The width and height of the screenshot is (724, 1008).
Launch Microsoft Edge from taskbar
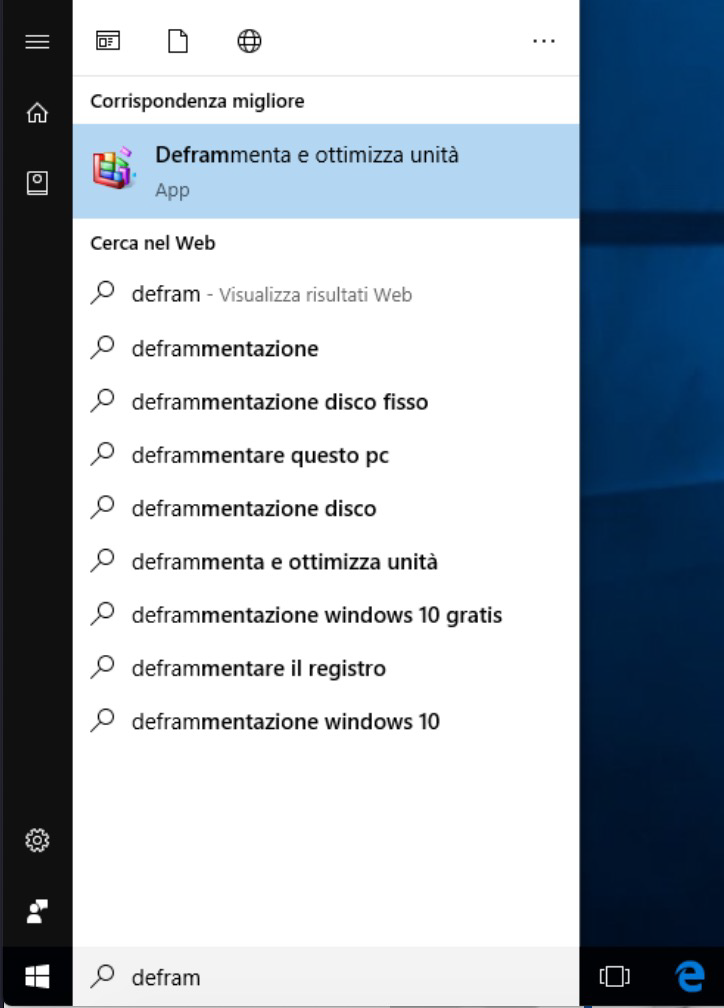(690, 976)
